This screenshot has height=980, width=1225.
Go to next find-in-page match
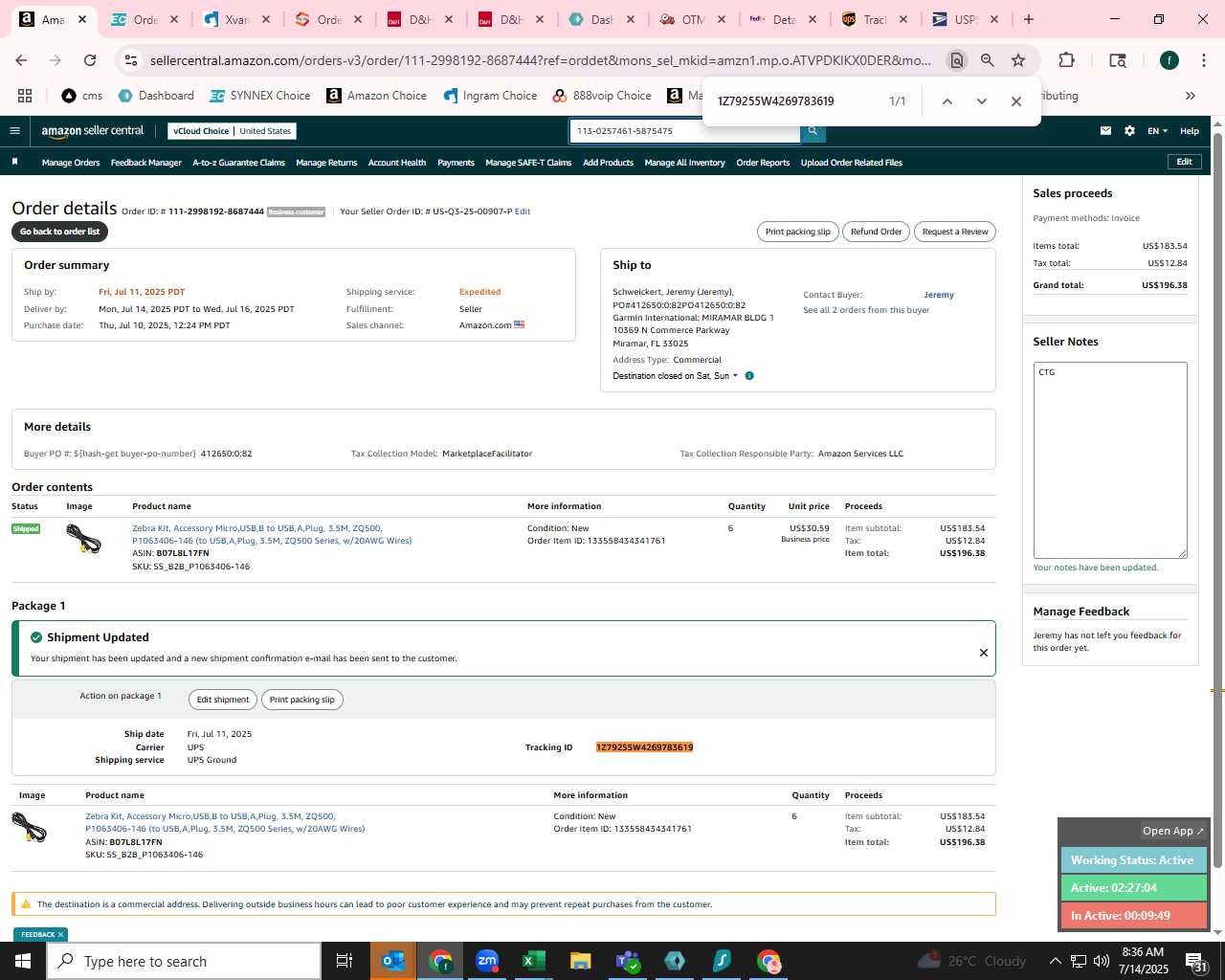(981, 101)
